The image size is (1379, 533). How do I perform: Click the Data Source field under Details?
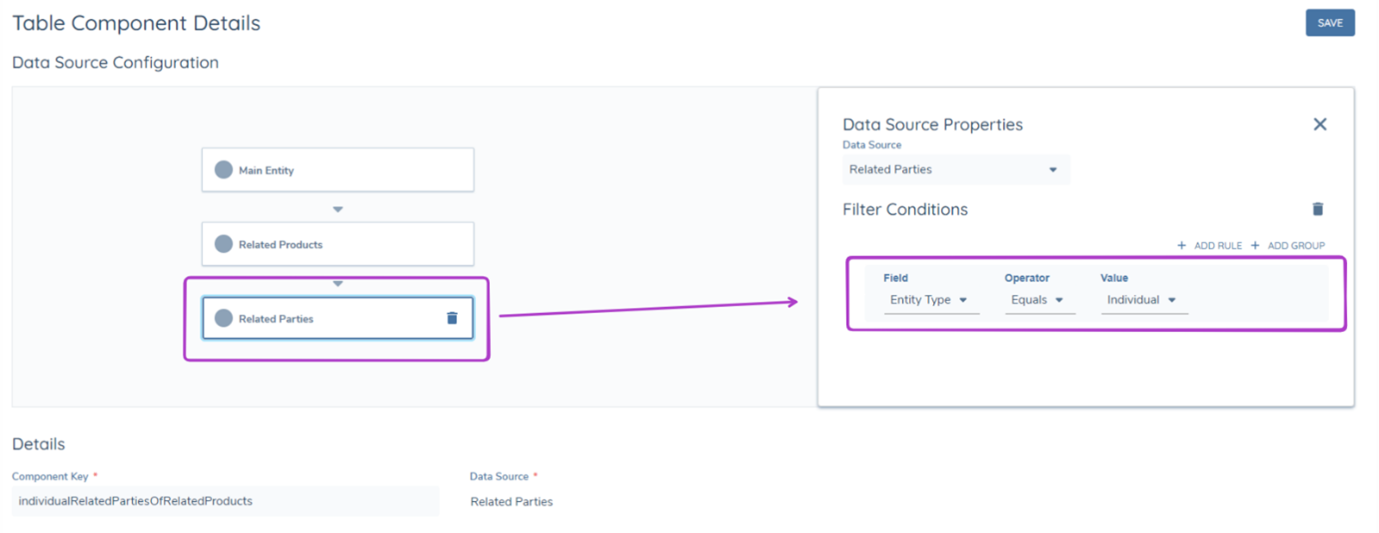pos(511,502)
